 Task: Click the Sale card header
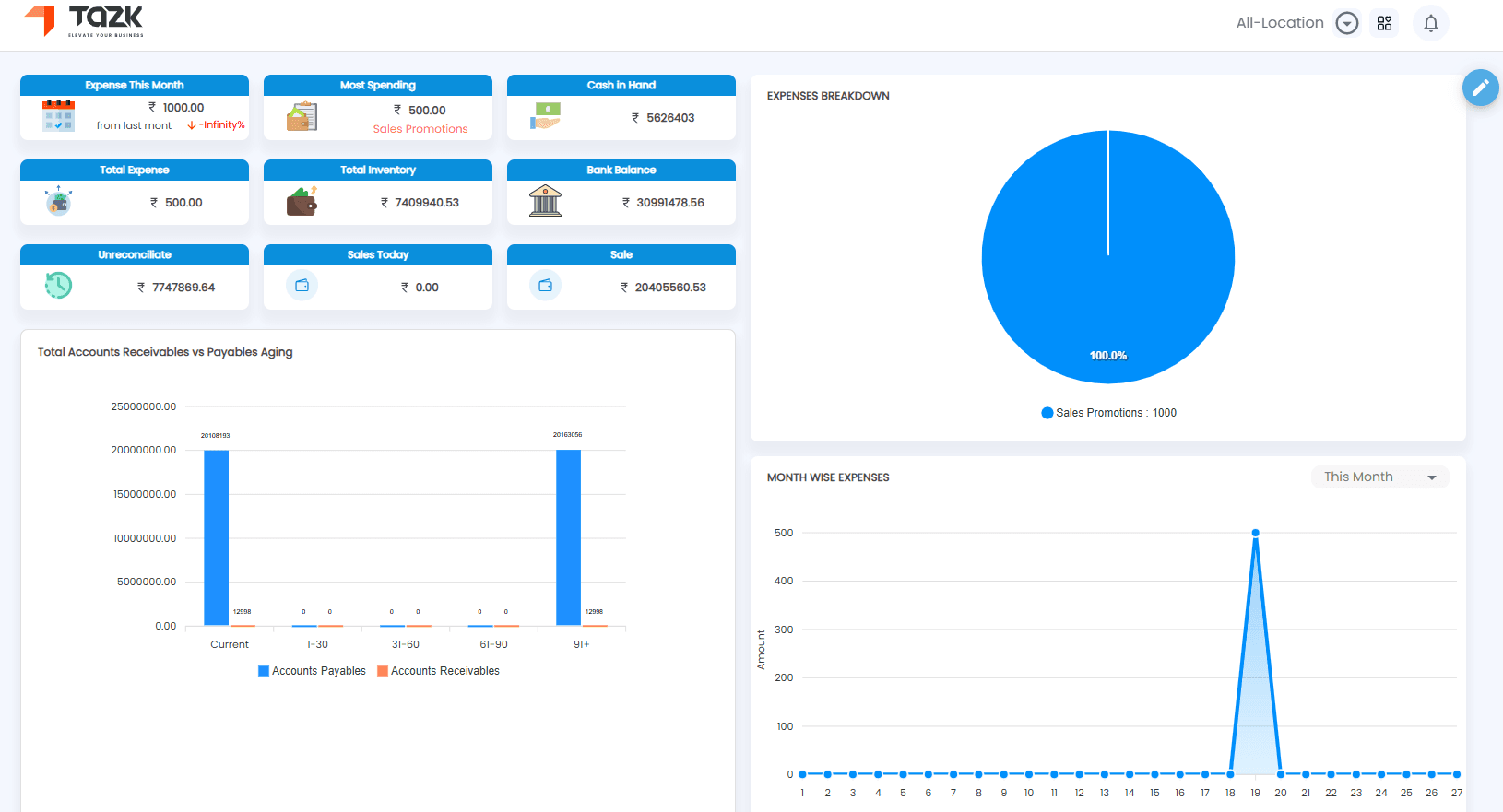621,254
